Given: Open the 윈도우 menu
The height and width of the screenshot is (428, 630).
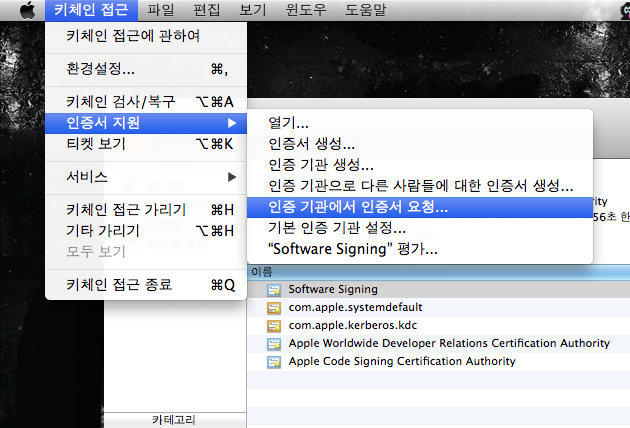Looking at the screenshot, I should click(306, 10).
